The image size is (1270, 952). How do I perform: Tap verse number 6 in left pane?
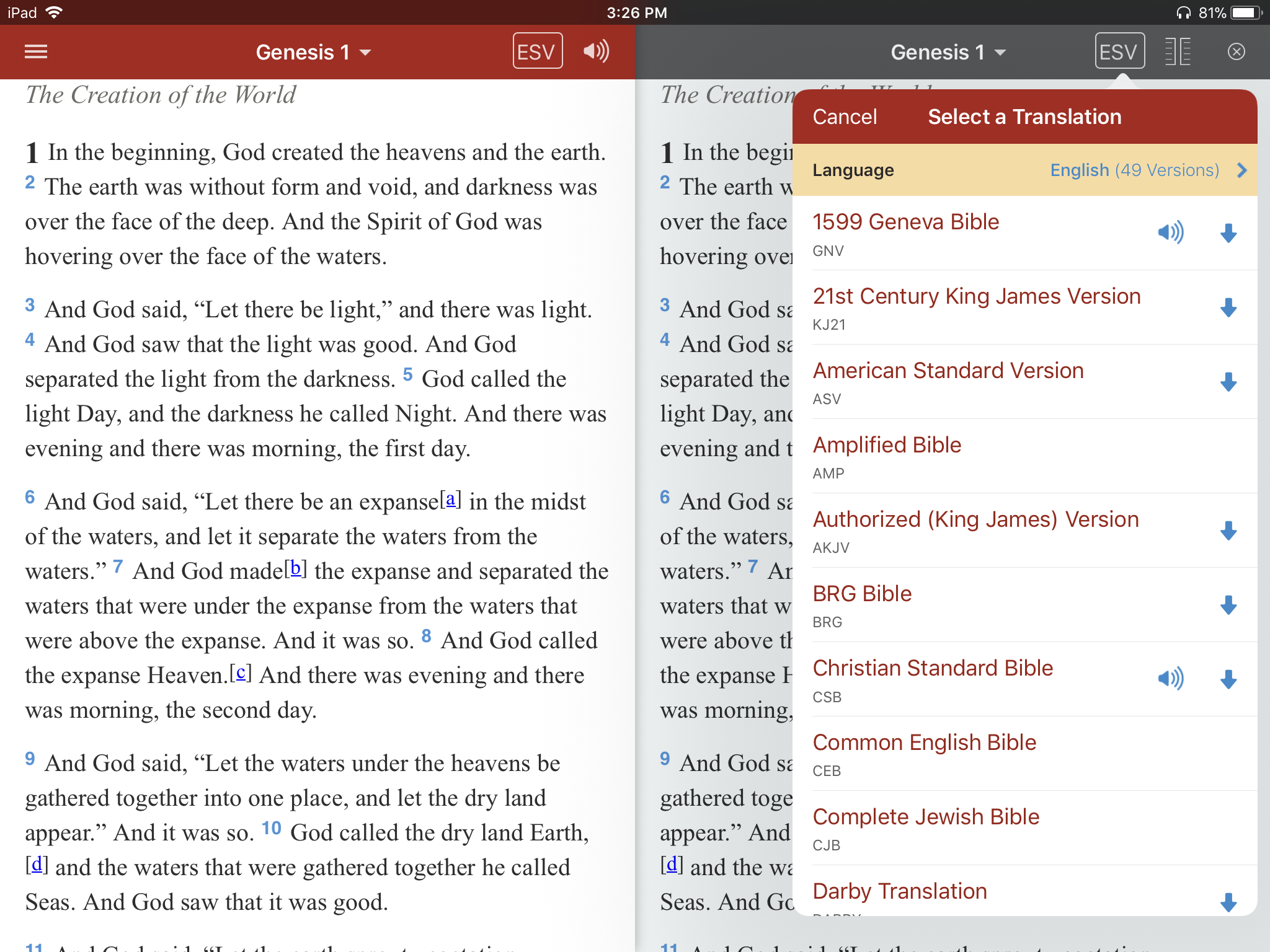[x=30, y=497]
